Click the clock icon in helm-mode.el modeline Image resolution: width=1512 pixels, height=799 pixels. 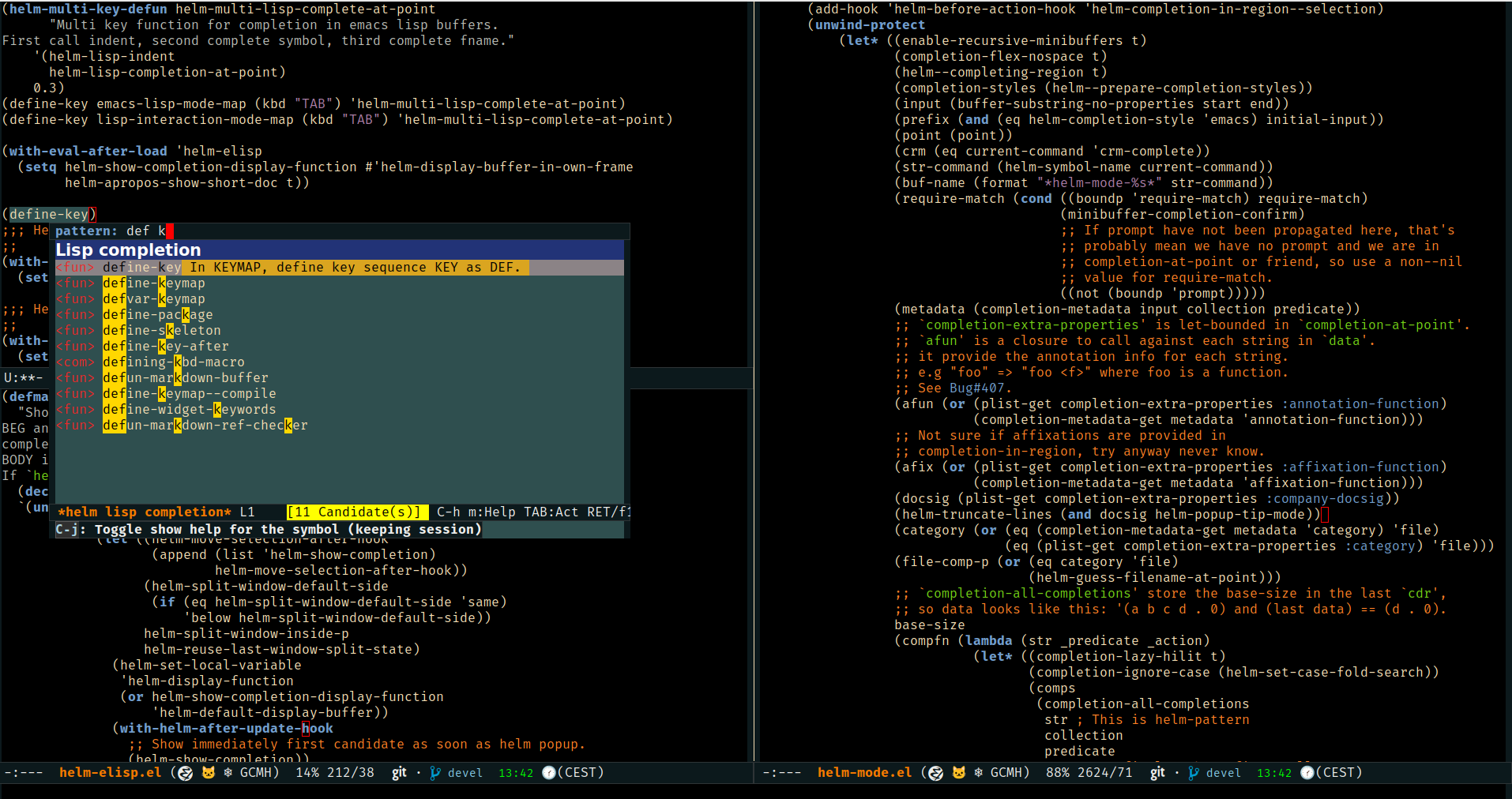tap(1307, 773)
